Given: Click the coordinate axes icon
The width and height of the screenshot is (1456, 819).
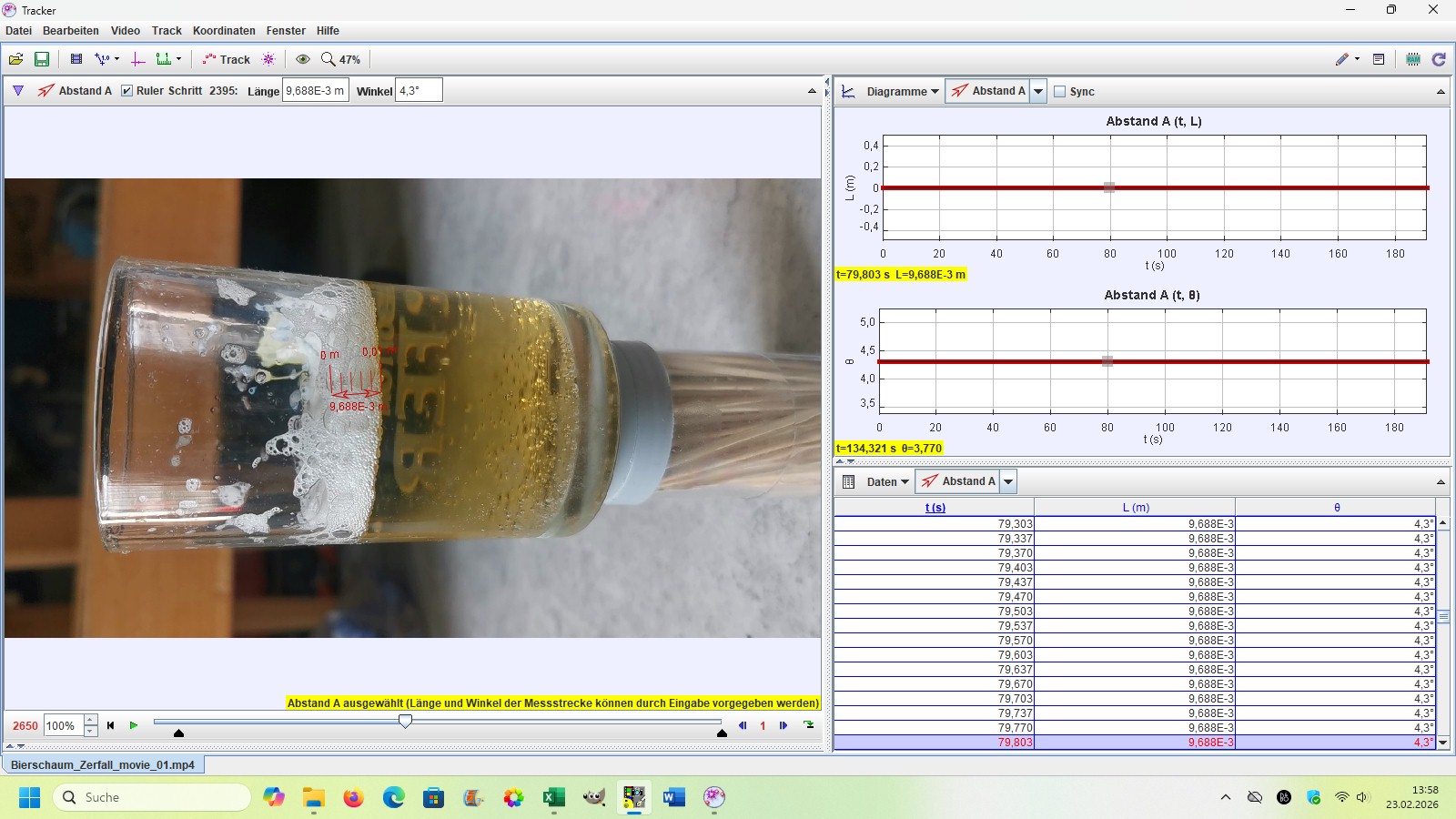Looking at the screenshot, I should (x=138, y=59).
